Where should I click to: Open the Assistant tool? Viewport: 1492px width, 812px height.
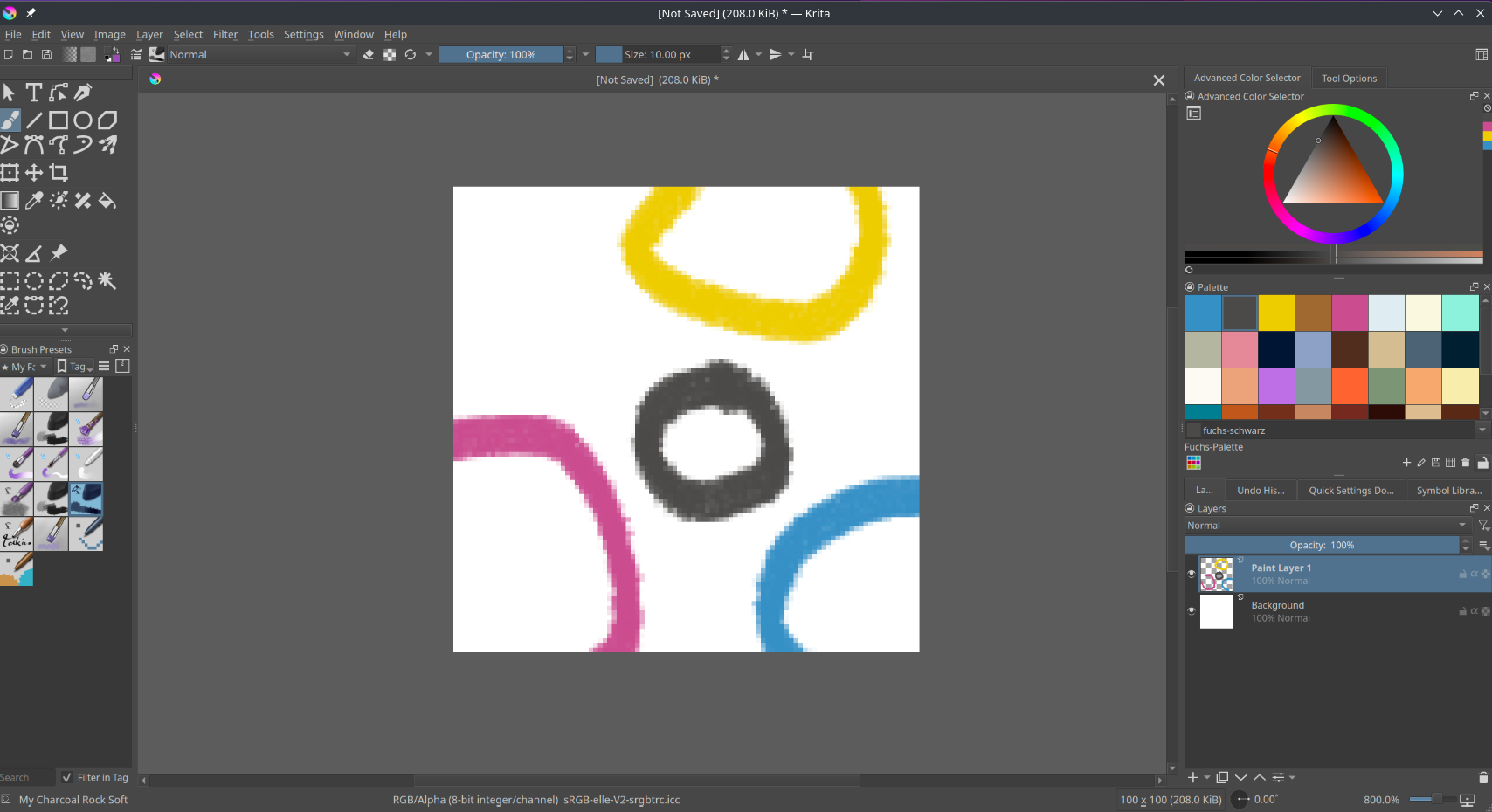pos(10,253)
